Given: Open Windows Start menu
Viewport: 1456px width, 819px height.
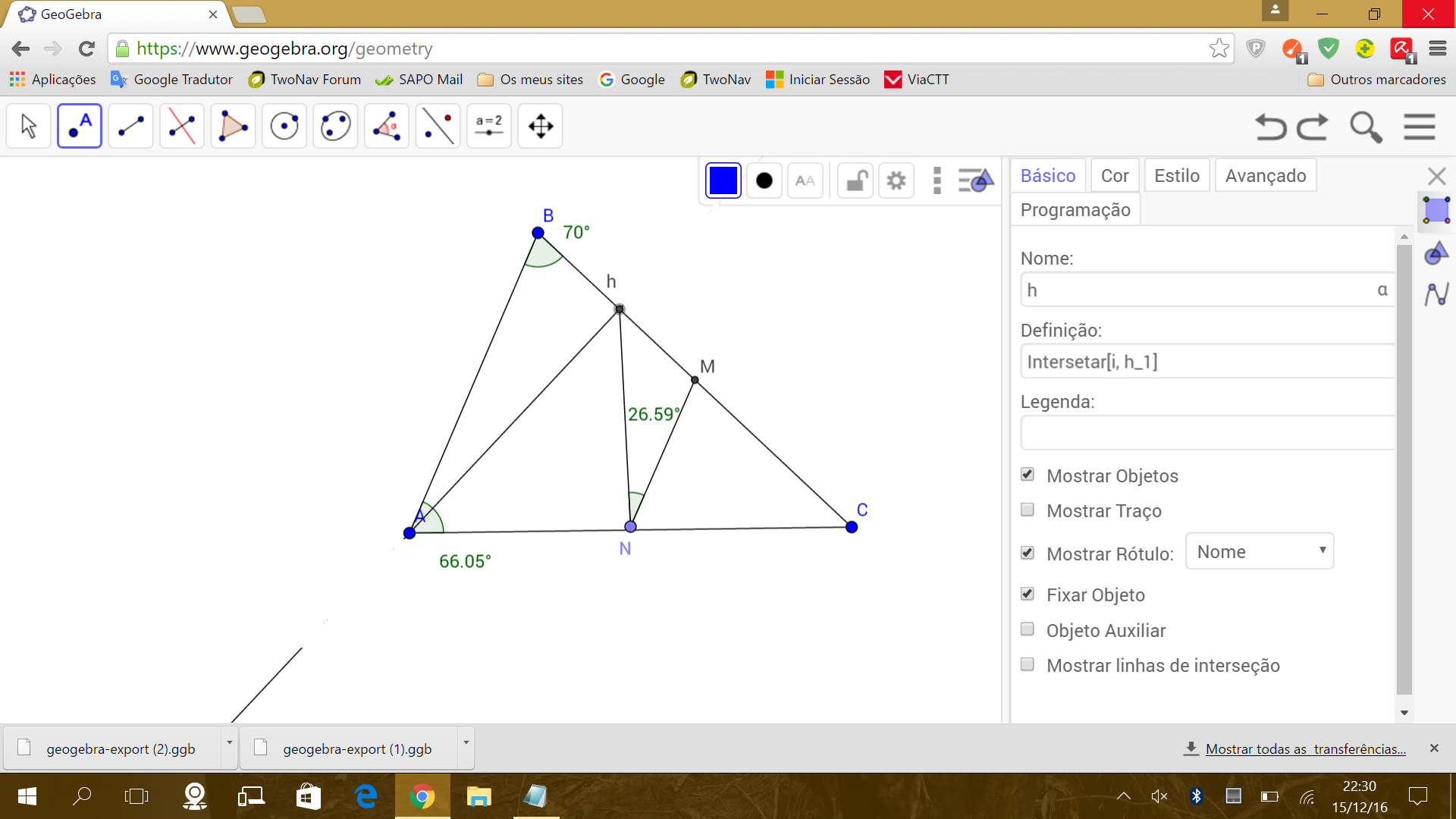Looking at the screenshot, I should pos(27,796).
